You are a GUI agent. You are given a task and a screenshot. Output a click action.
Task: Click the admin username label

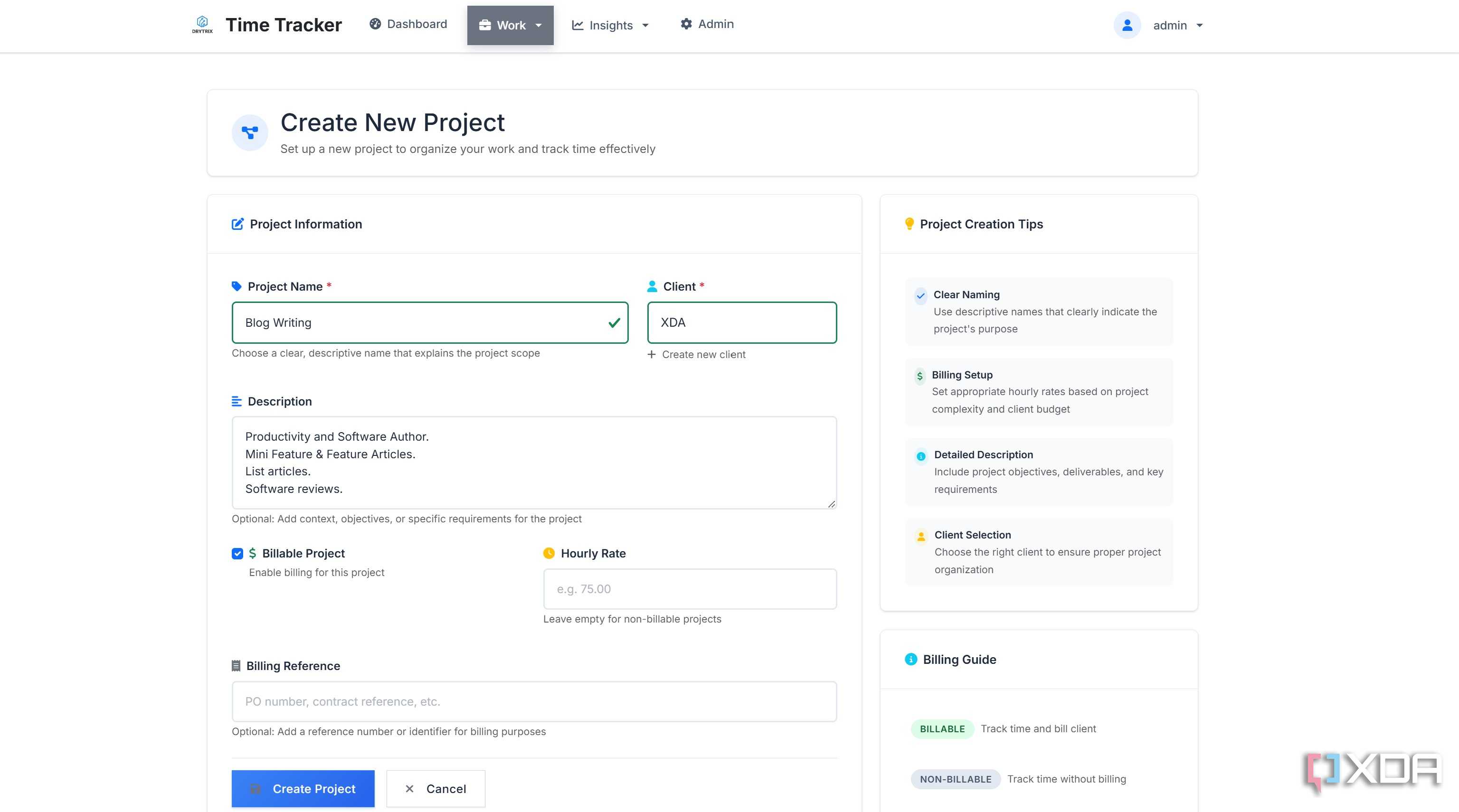click(x=1170, y=26)
